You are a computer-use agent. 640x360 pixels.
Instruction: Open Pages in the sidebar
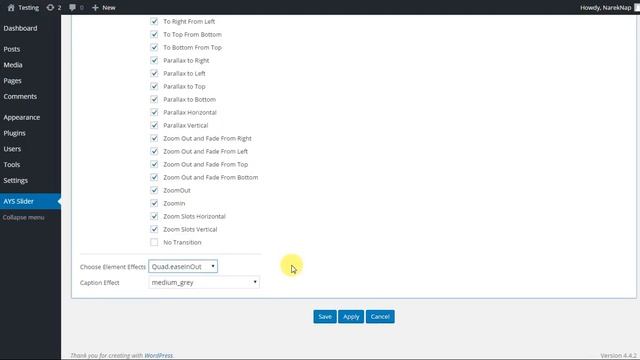12,81
